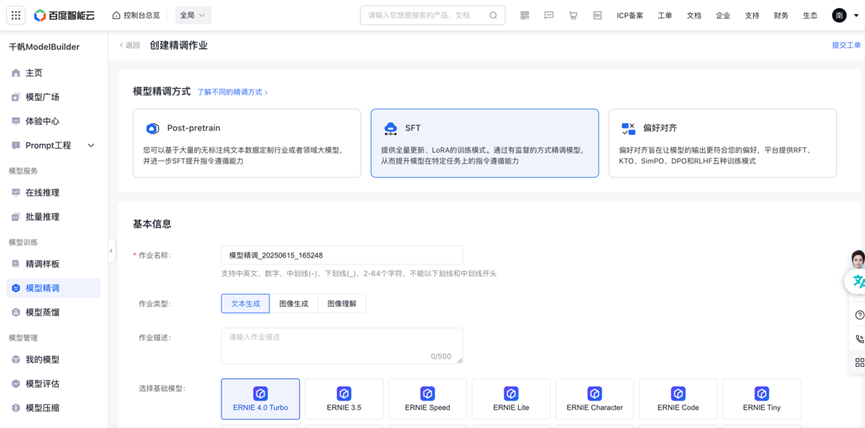
Task: Open 支持 in top navigation
Action: click(x=752, y=15)
